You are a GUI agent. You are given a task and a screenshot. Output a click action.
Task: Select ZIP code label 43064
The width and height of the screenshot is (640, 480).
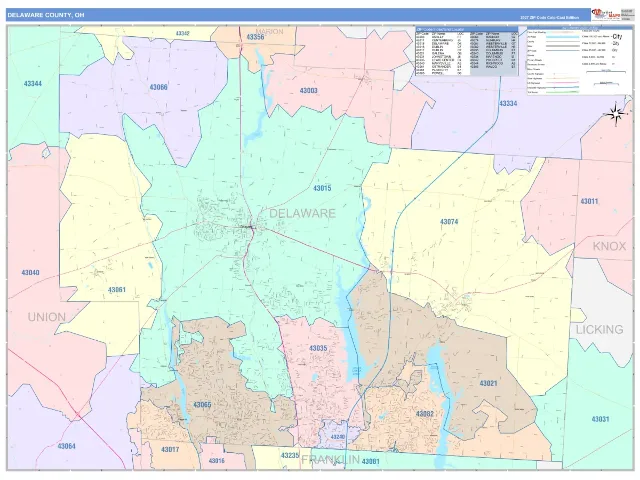coord(67,446)
